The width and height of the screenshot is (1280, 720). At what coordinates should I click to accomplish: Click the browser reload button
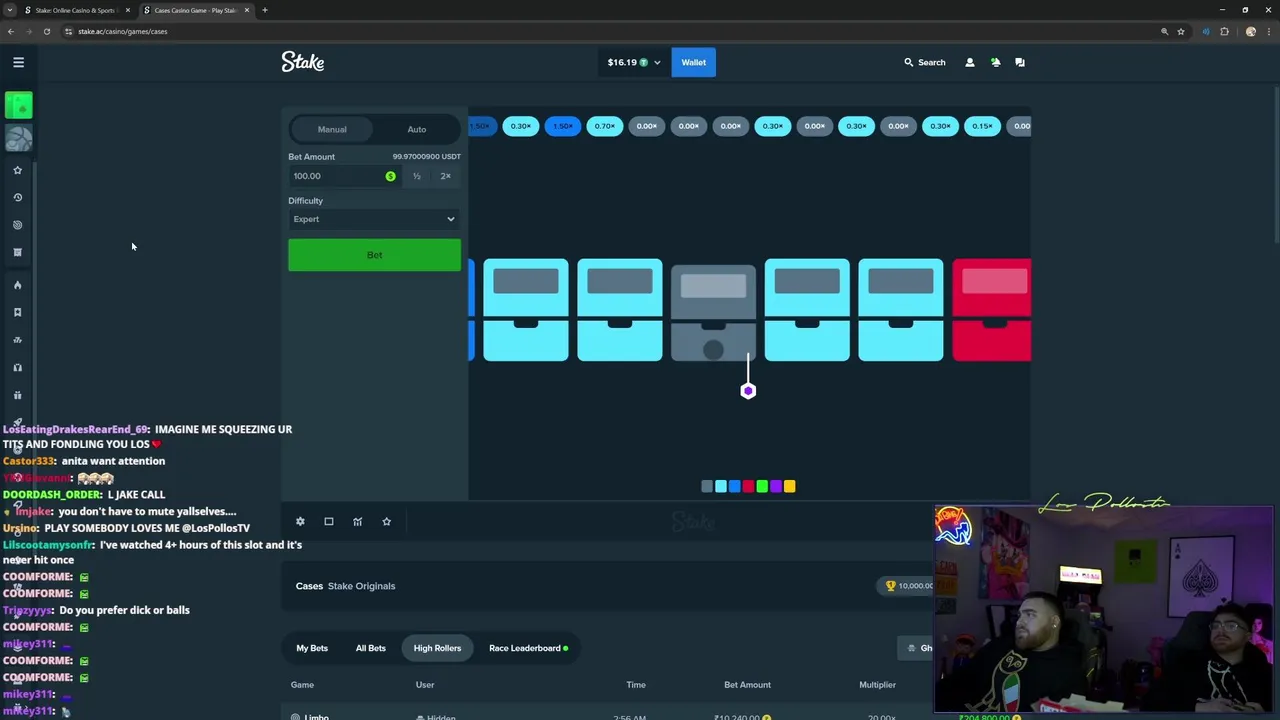coord(46,31)
